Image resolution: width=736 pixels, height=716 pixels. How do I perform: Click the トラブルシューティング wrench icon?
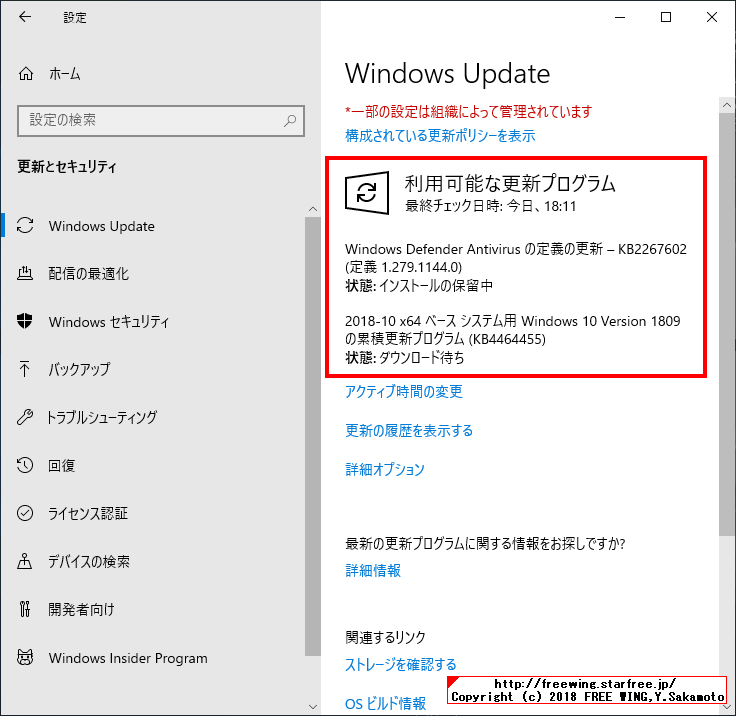coord(25,417)
